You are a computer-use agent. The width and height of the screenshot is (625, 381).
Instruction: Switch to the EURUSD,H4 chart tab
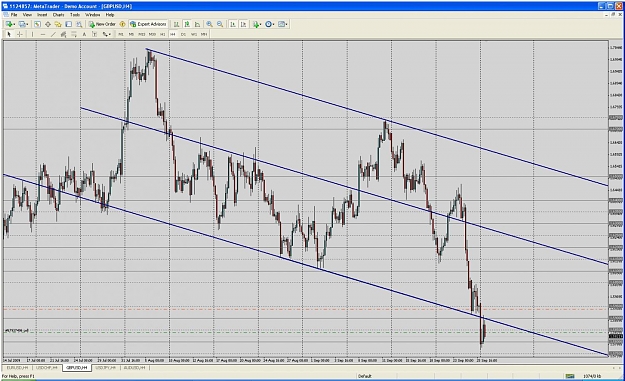[x=17, y=368]
